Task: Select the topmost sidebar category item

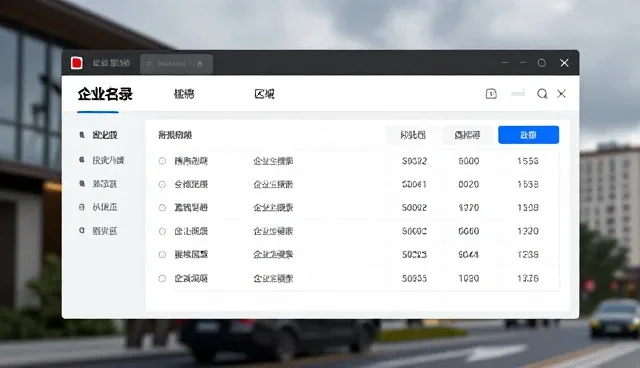Action: [98, 135]
